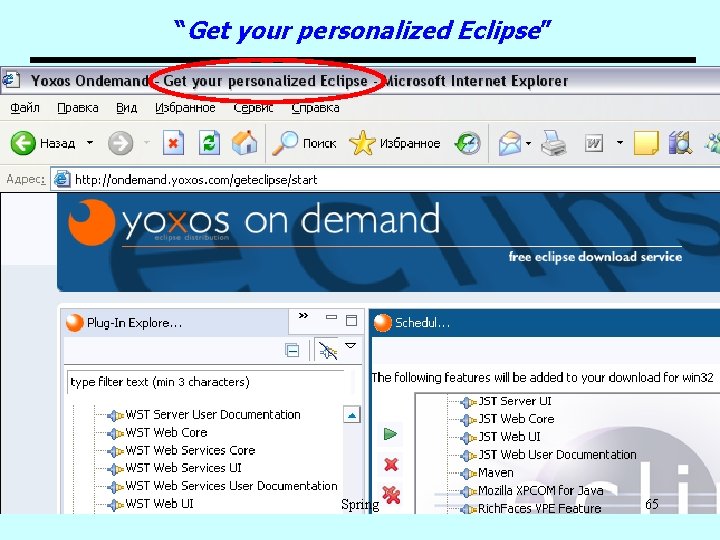Select JST Server UI in schedule list
This screenshot has width=720, height=540.
click(515, 401)
